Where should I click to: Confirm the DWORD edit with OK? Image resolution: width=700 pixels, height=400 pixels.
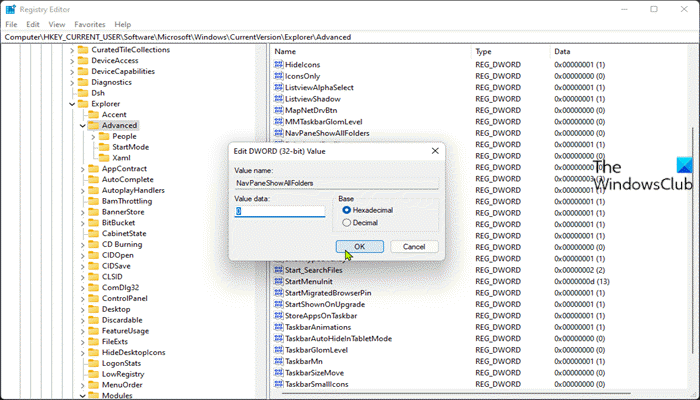click(x=359, y=246)
